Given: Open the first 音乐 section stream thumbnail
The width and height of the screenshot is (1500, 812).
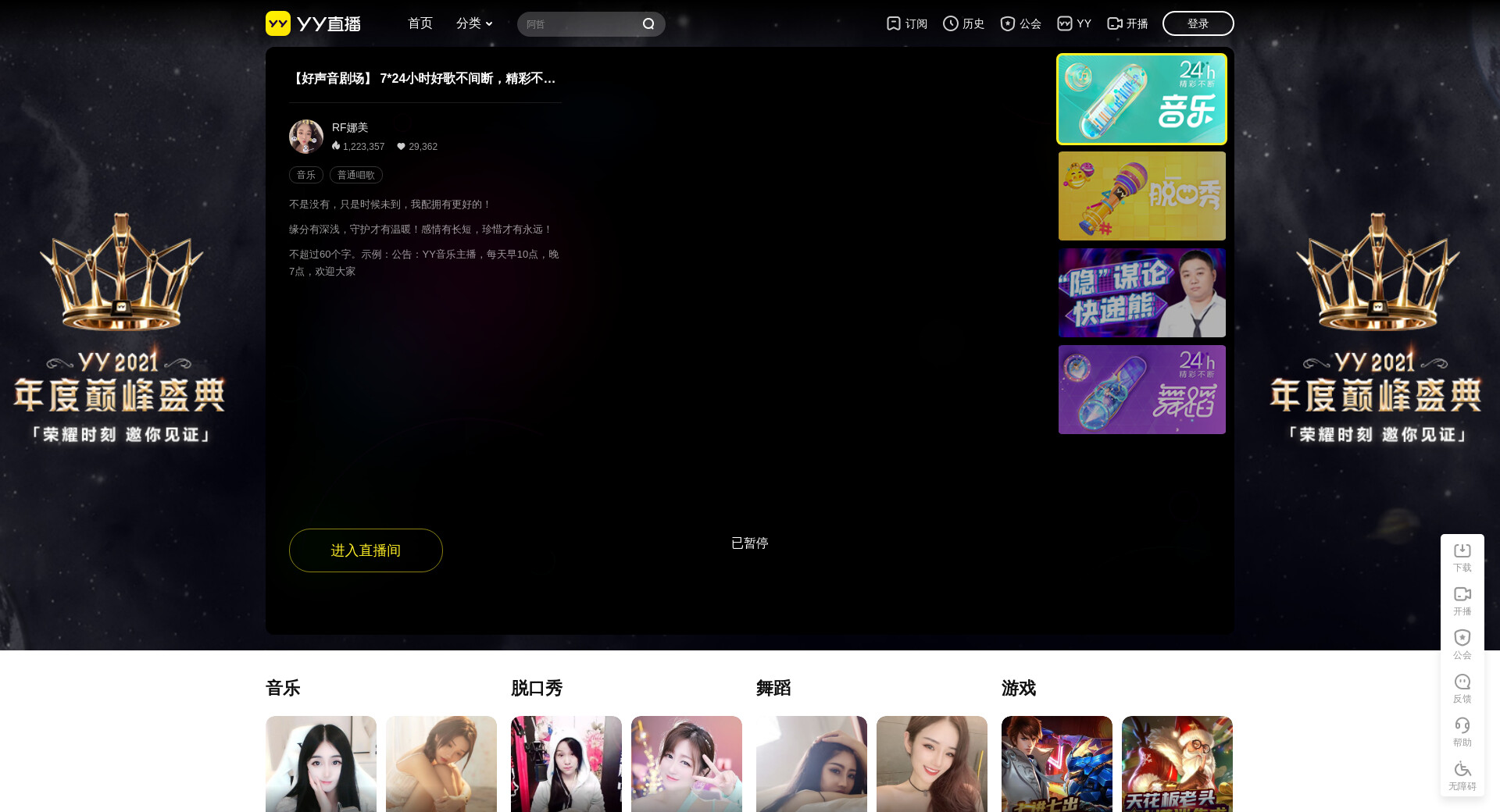Looking at the screenshot, I should [321, 764].
